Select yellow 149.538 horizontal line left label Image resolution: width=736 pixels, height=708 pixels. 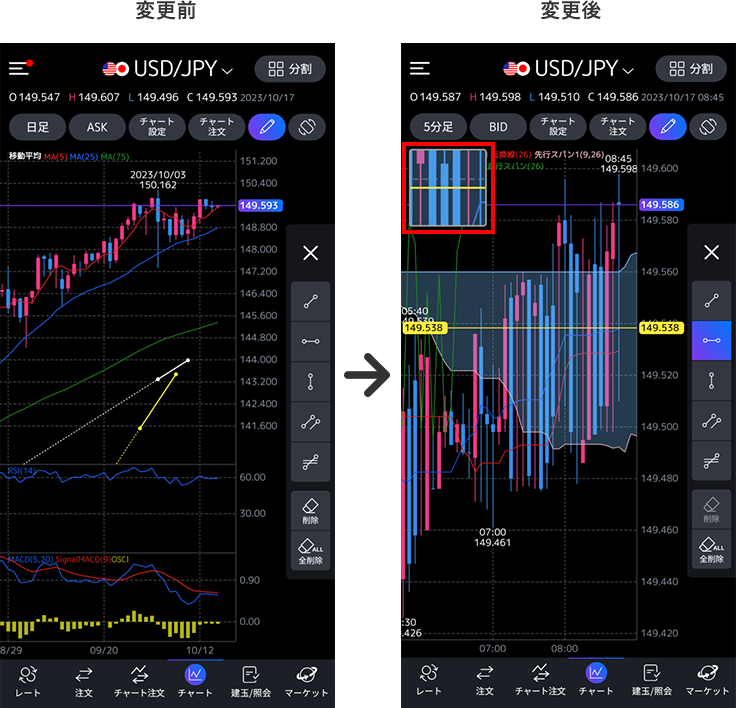pos(425,328)
